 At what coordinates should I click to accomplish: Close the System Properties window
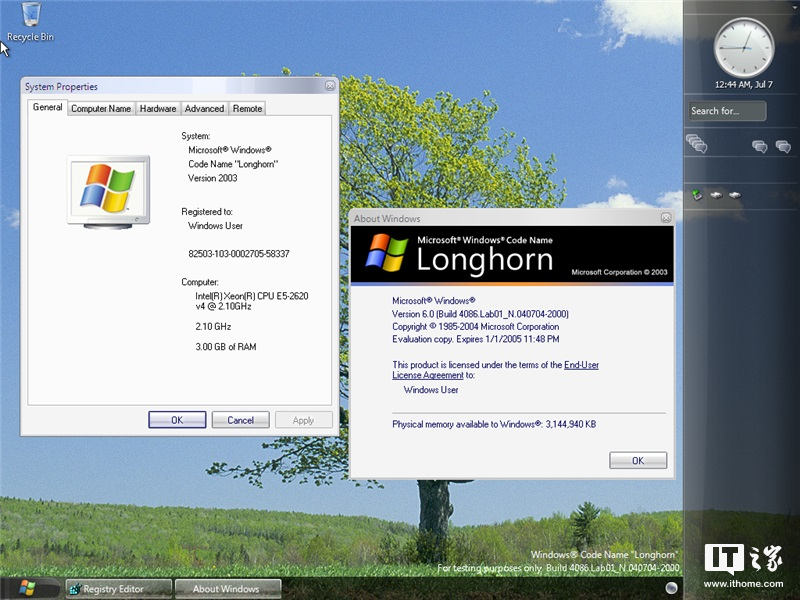[x=330, y=86]
